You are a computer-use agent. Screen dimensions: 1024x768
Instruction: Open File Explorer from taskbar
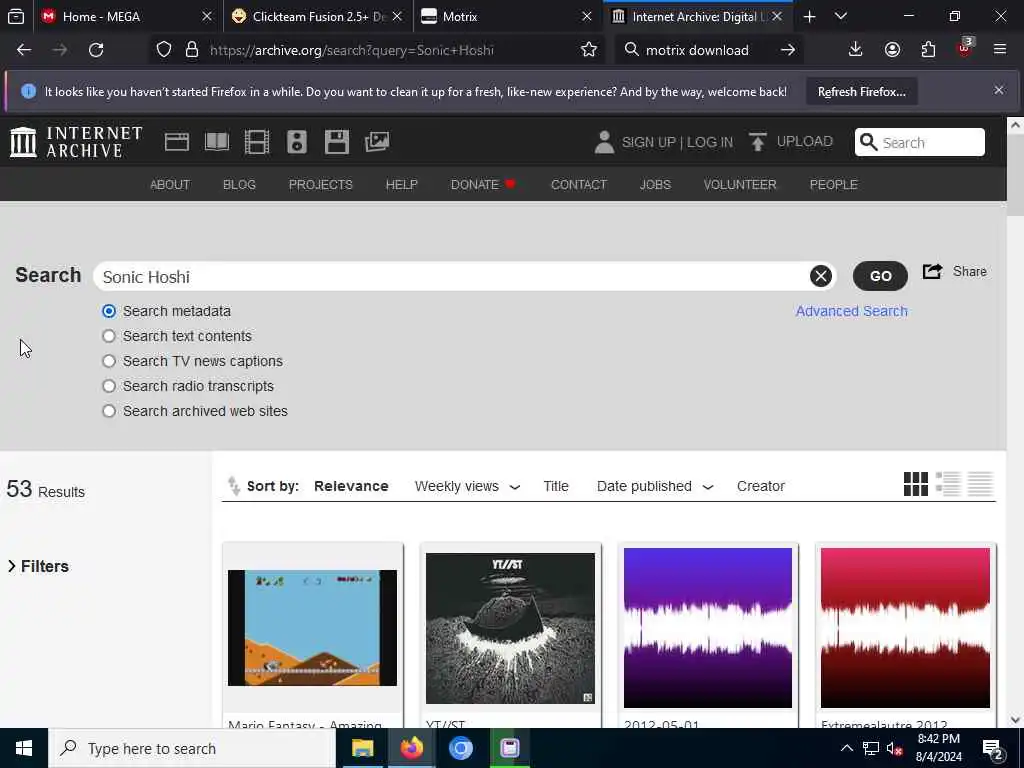pos(362,748)
